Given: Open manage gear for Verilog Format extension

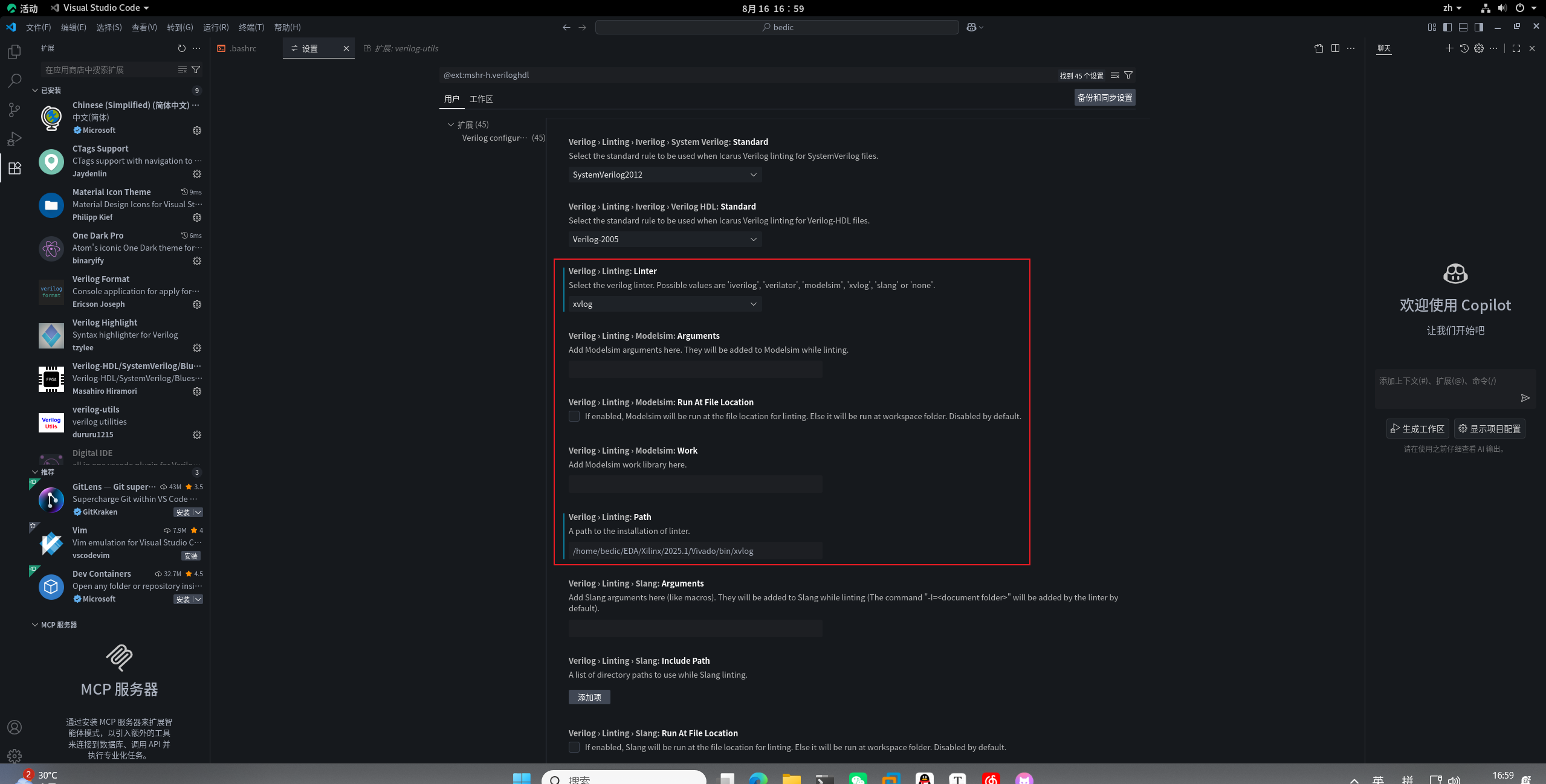Looking at the screenshot, I should 197,304.
